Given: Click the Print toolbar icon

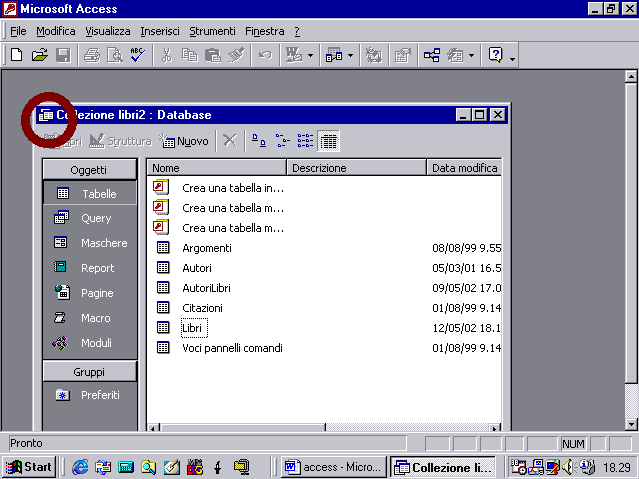Looking at the screenshot, I should (x=92, y=55).
